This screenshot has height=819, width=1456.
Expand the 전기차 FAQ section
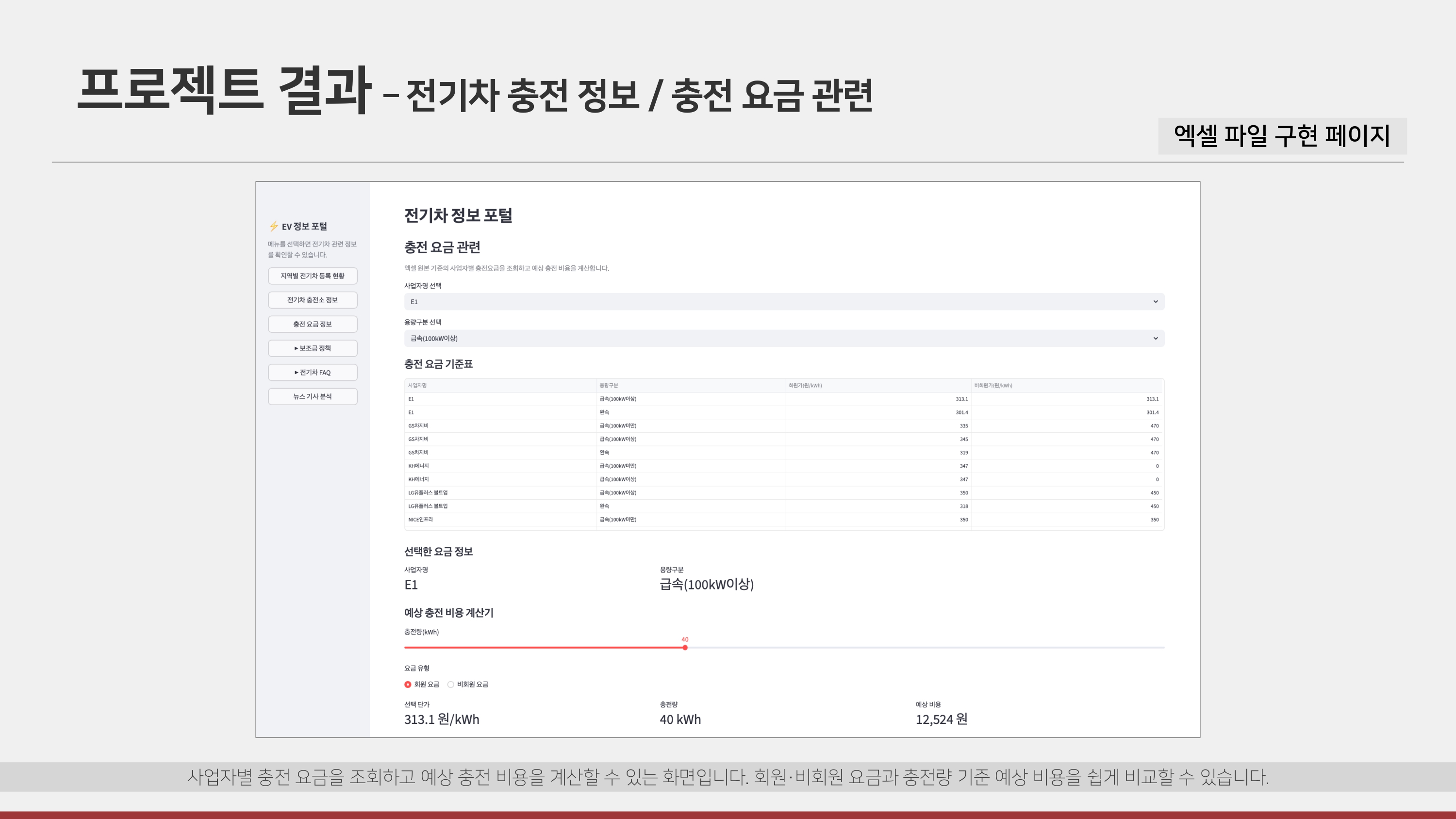point(312,373)
